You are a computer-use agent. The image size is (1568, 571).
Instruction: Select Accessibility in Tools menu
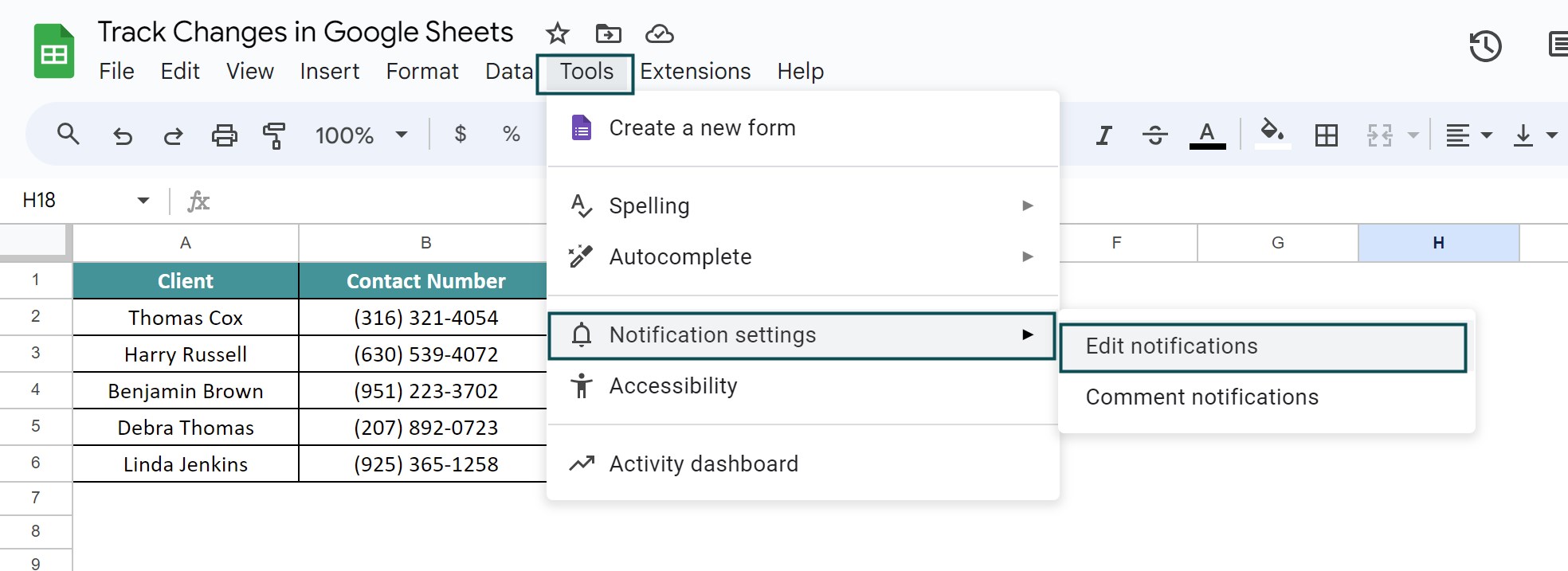pyautogui.click(x=803, y=386)
